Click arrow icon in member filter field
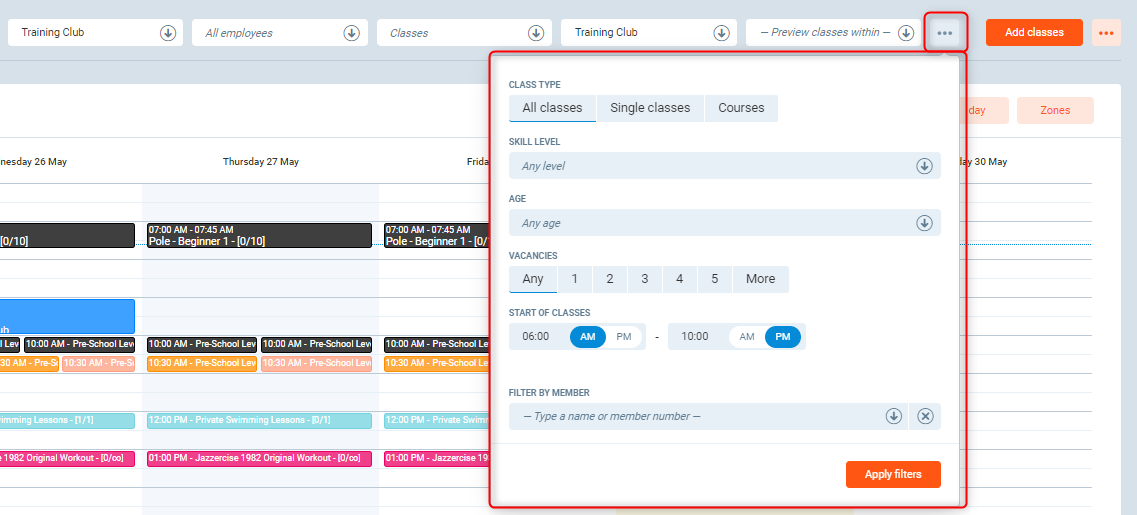The height and width of the screenshot is (515, 1137). (894, 416)
